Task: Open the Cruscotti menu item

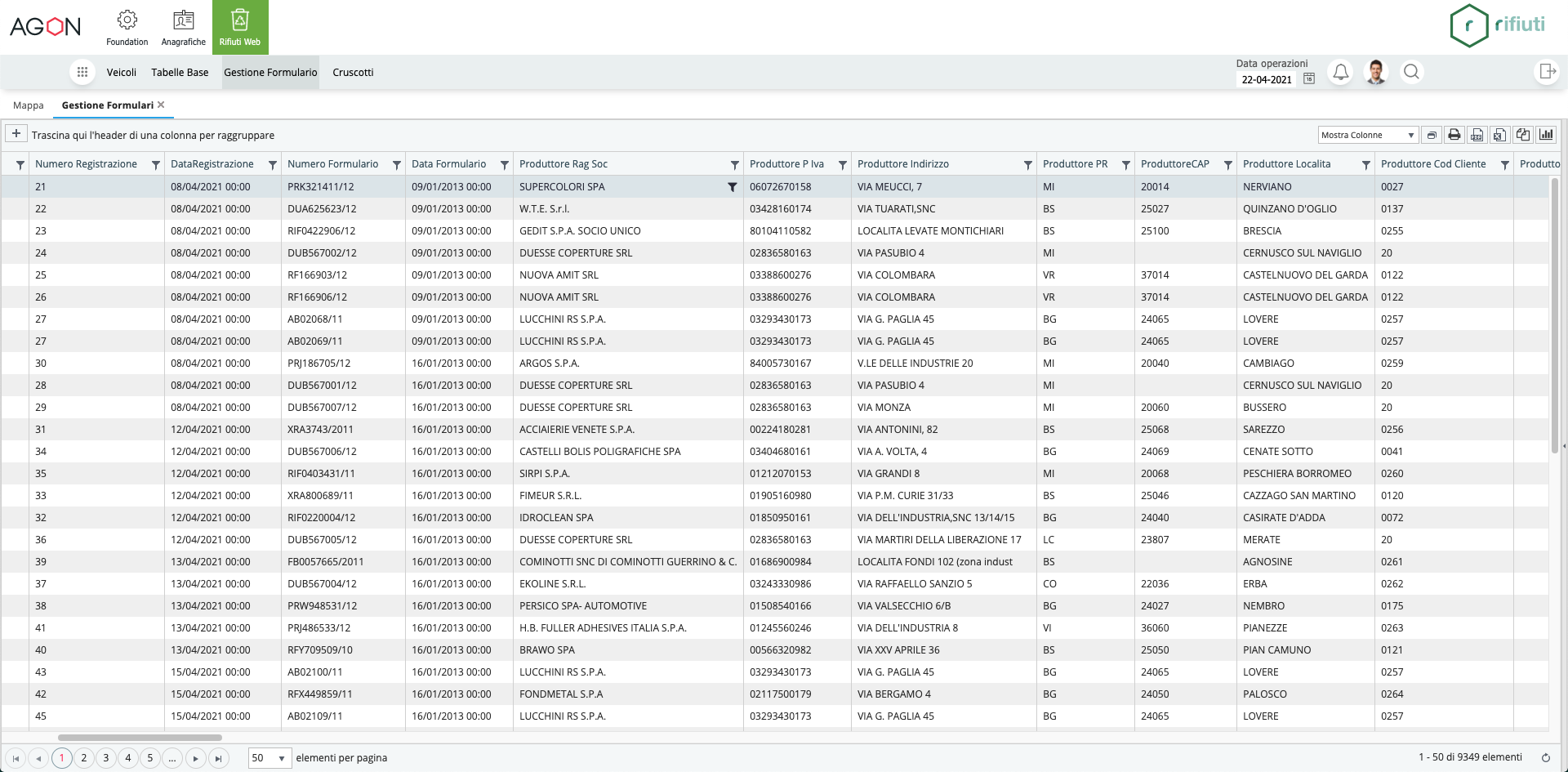Action: (x=353, y=72)
